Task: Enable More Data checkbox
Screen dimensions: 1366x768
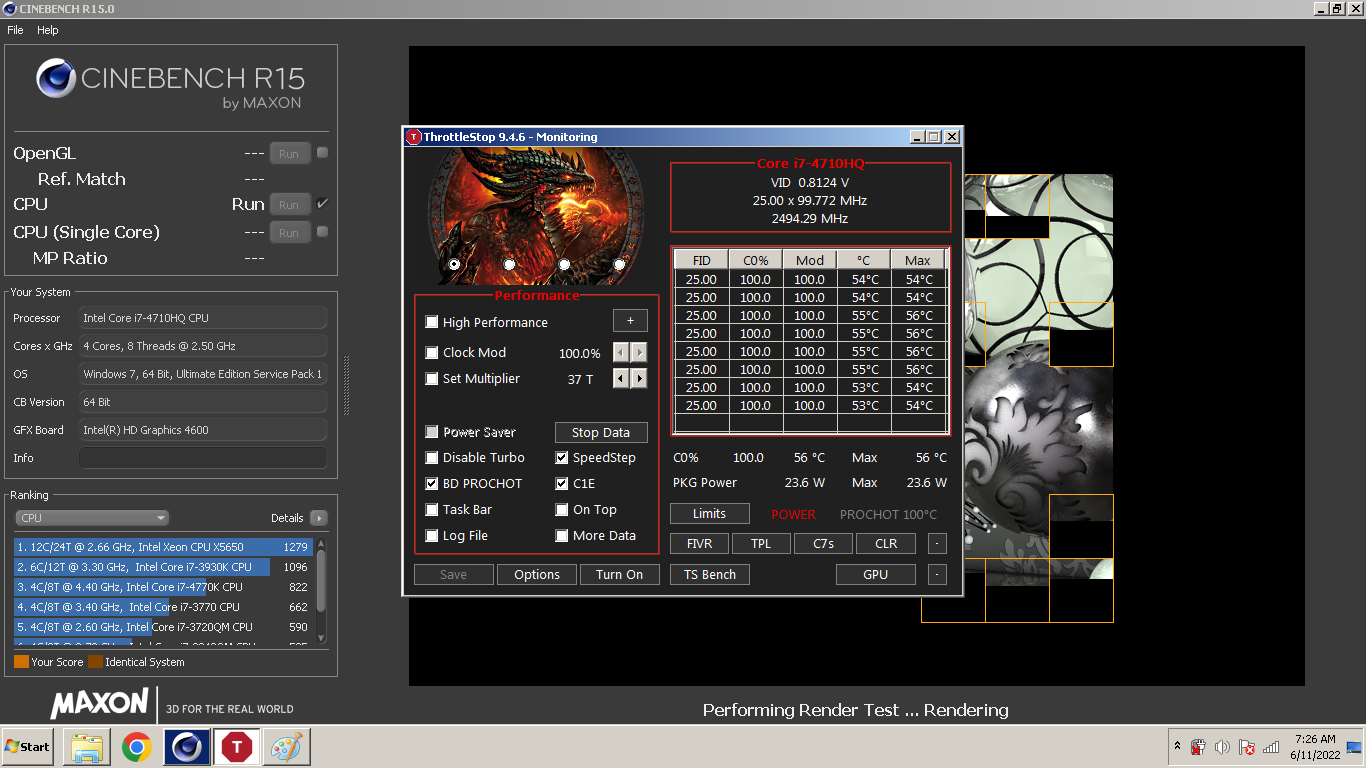Action: point(562,535)
